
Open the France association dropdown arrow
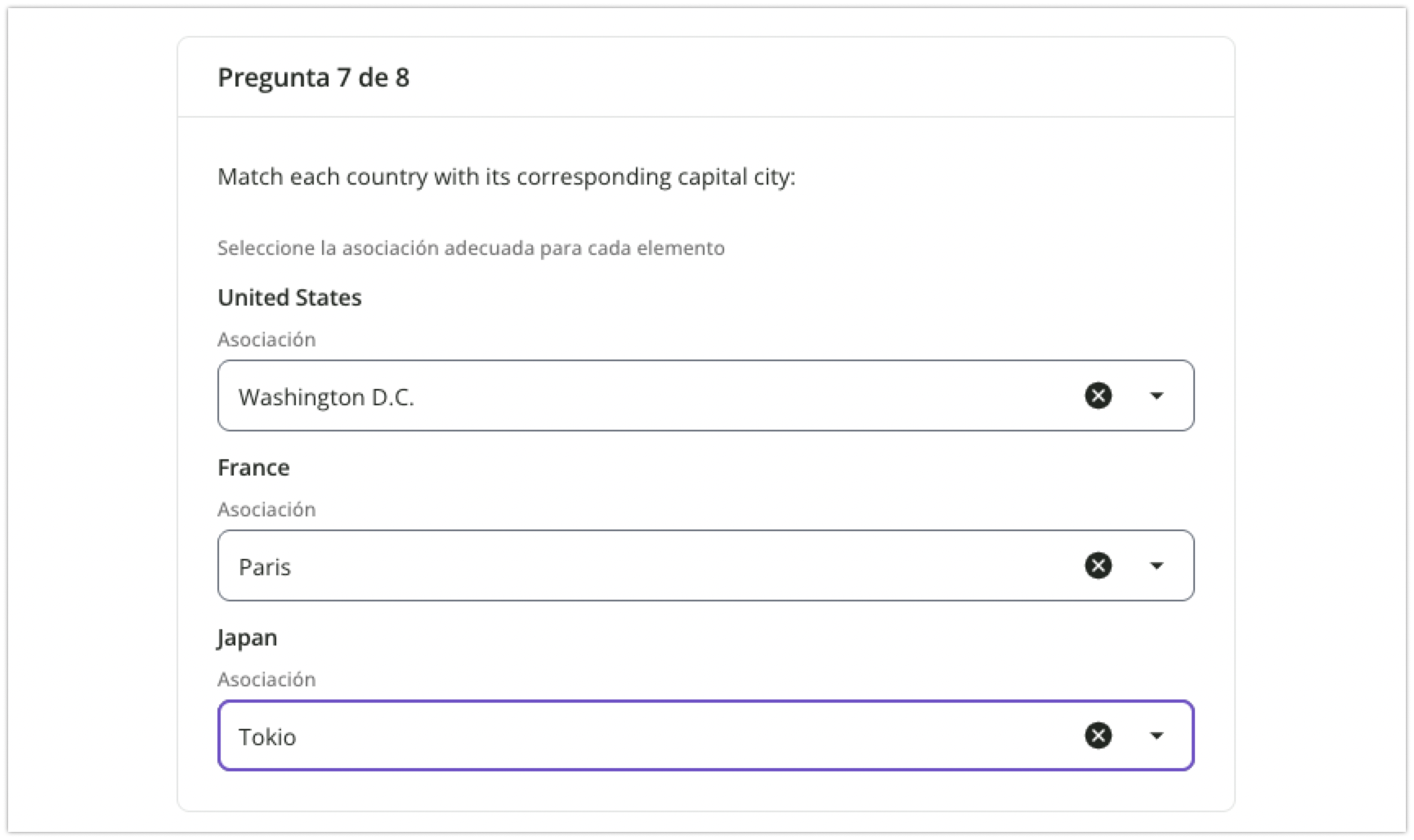pyautogui.click(x=1156, y=565)
